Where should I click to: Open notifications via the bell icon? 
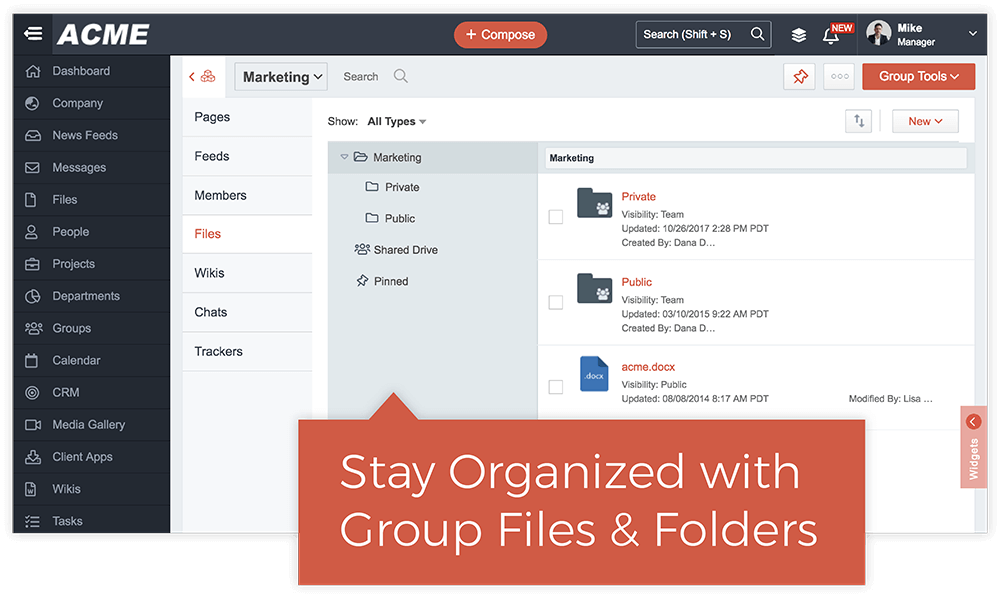[x=831, y=36]
